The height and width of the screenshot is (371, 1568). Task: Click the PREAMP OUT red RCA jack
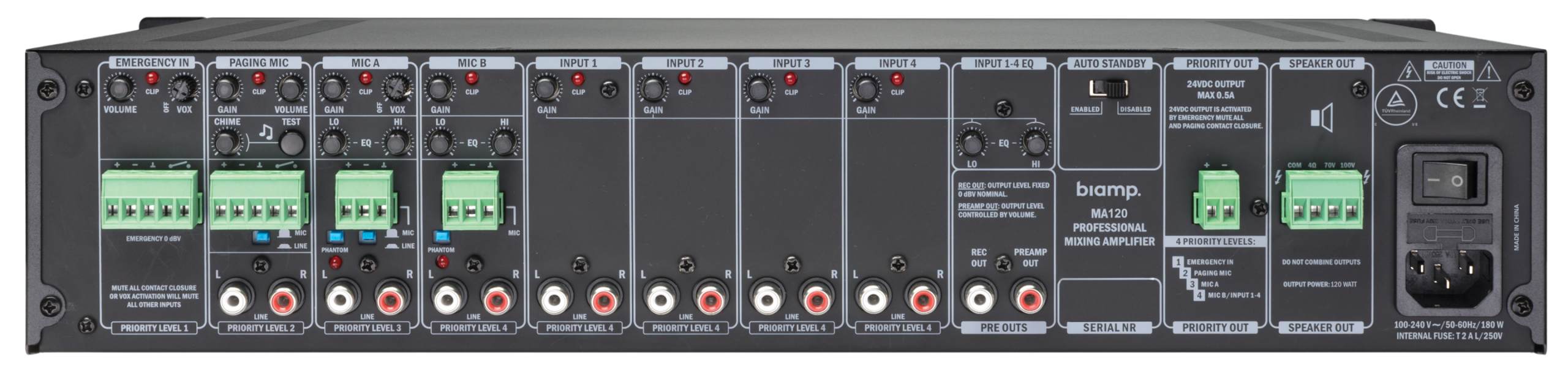(x=1030, y=296)
